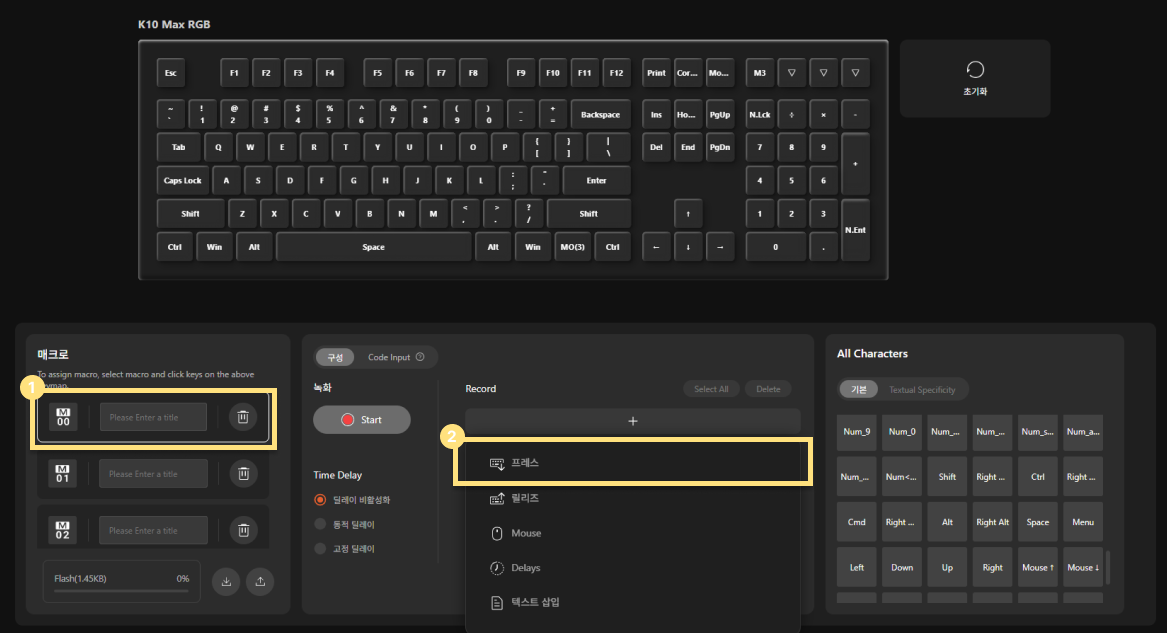Click the help icon next to Code Input
Screen dimensions: 1167x633
click(x=420, y=357)
